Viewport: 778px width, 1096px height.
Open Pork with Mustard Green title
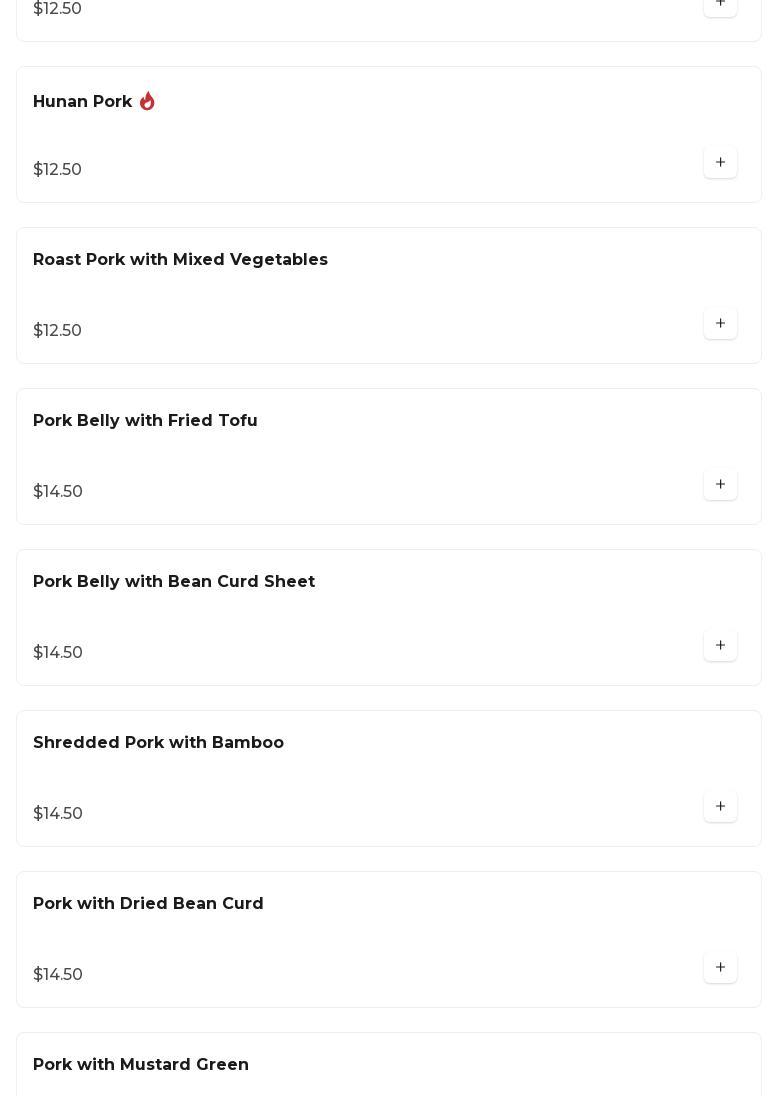[141, 1065]
